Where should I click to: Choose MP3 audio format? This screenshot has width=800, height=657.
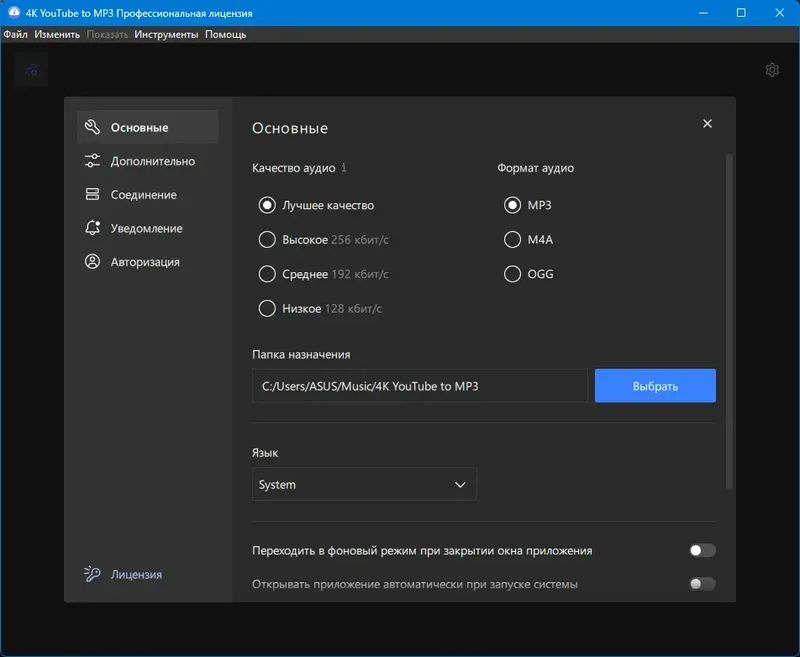point(528,205)
